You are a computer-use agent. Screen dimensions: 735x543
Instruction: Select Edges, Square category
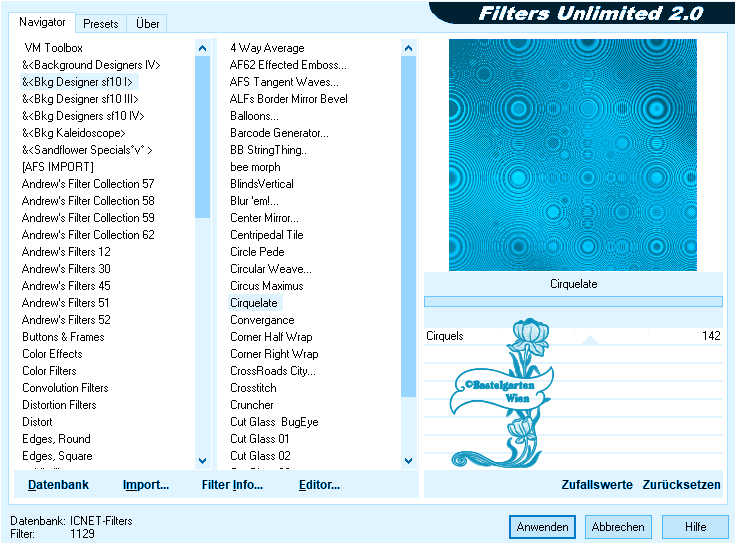pos(57,456)
